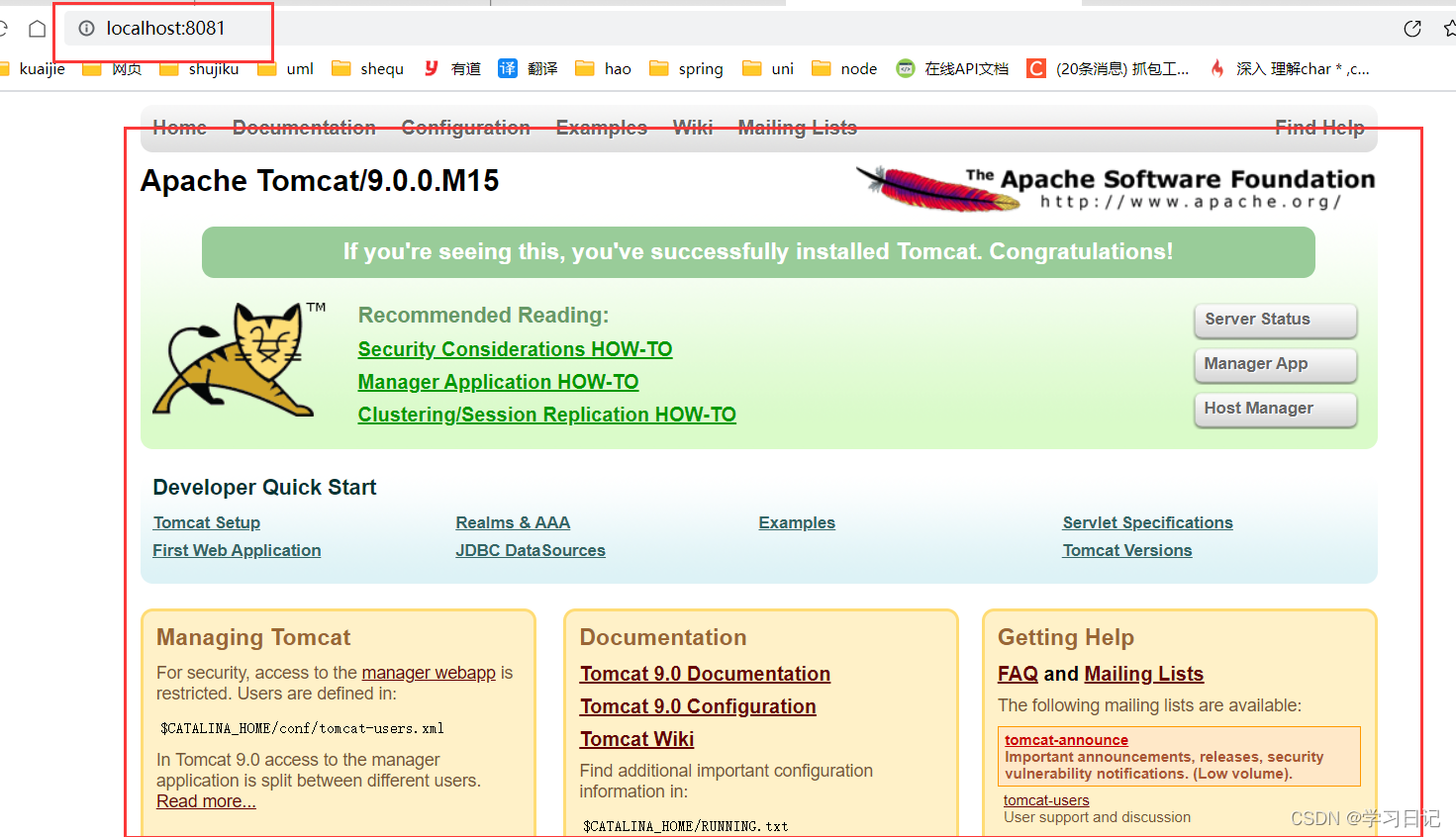Open the hao bookmark folder

(x=603, y=68)
